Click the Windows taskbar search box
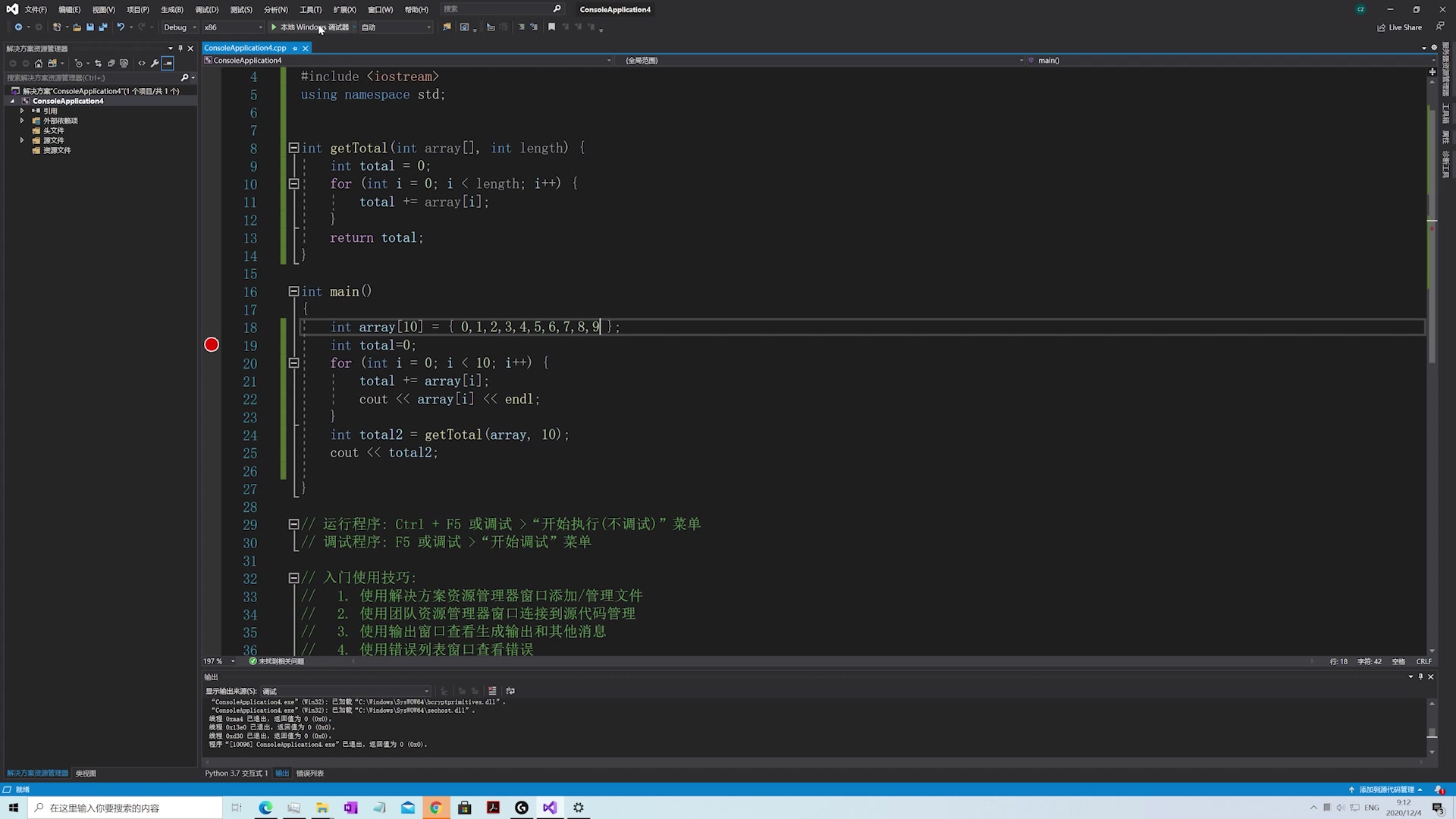The width and height of the screenshot is (1456, 819). [125, 808]
